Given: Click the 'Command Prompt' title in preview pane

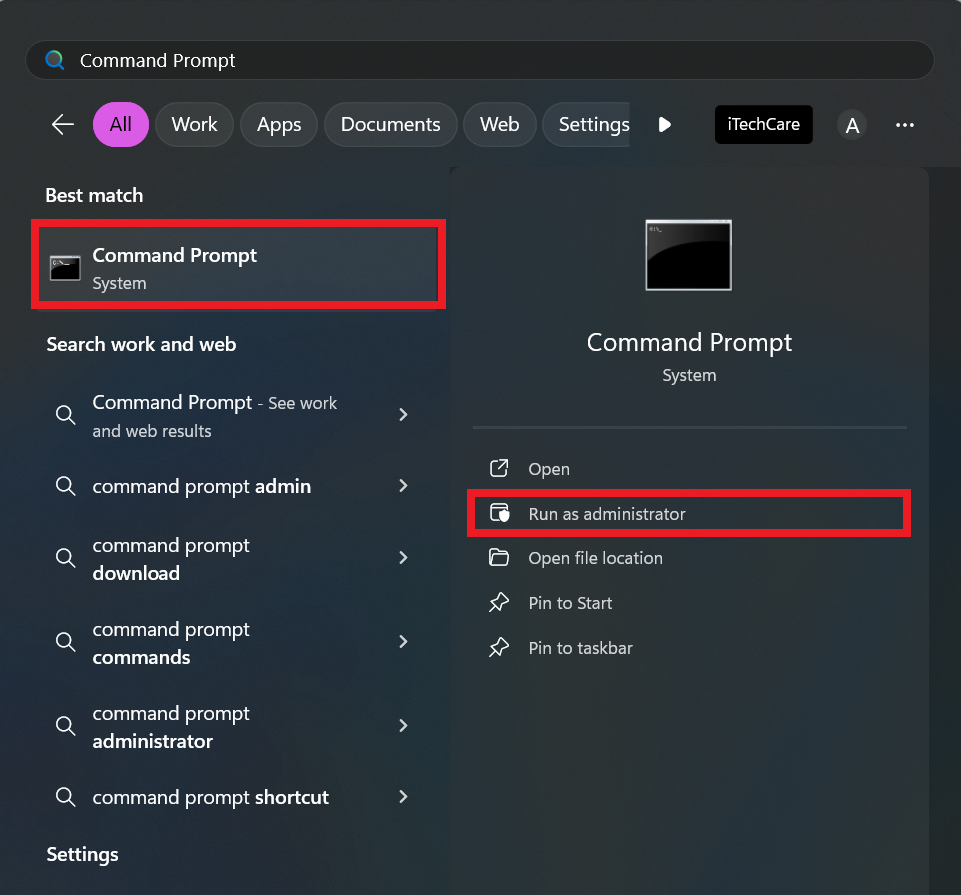Looking at the screenshot, I should click(x=689, y=343).
